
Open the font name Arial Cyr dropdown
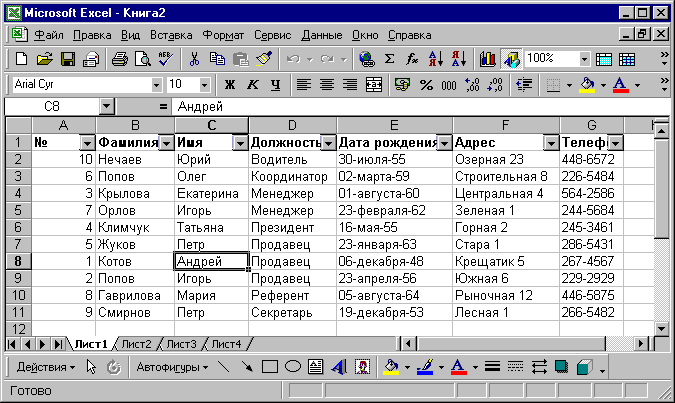pos(156,85)
